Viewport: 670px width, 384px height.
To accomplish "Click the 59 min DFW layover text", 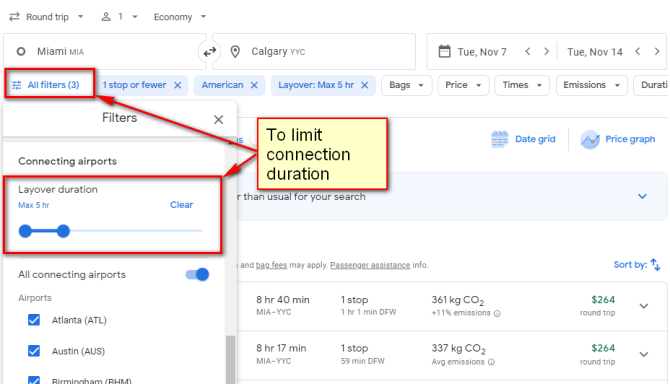I will pyautogui.click(x=362, y=361).
